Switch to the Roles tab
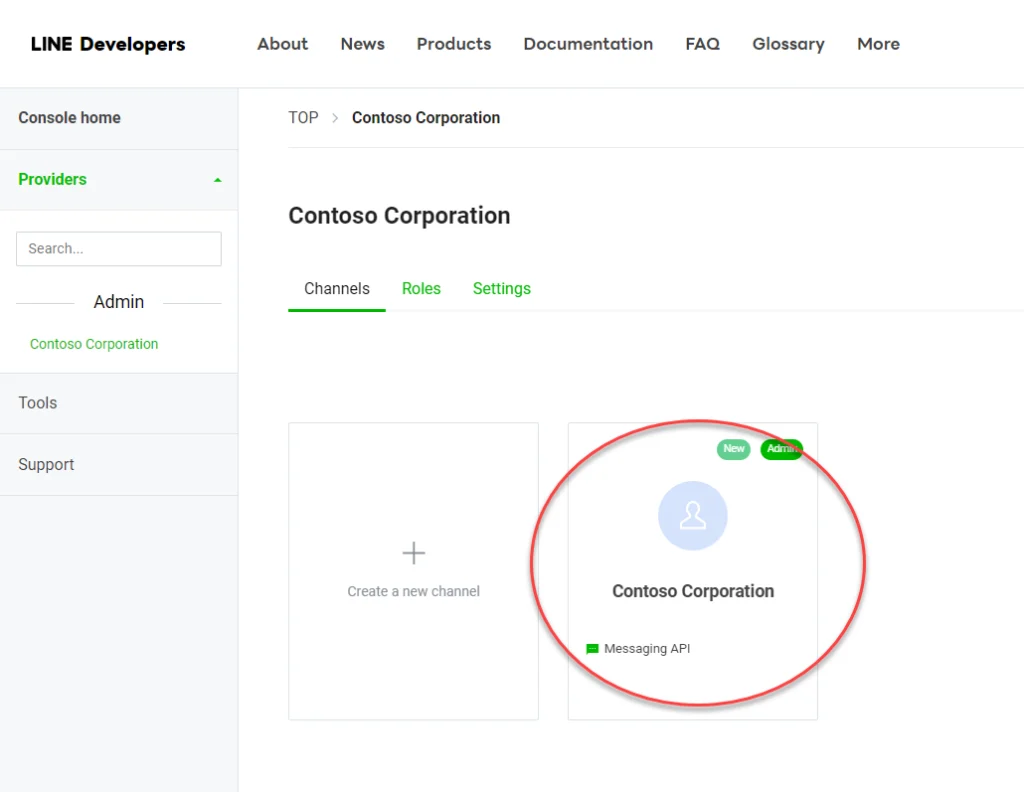Screen dimensions: 1024x792 [x=421, y=289]
